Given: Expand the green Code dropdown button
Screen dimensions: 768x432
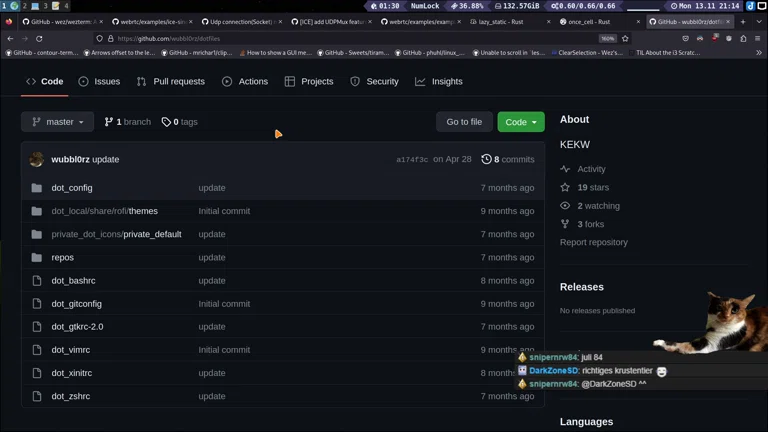Looking at the screenshot, I should (520, 122).
